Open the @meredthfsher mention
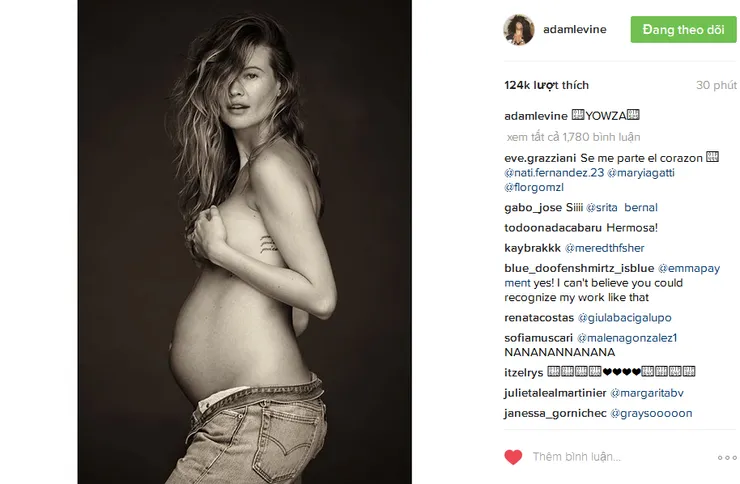This screenshot has width=740, height=484. 605,248
